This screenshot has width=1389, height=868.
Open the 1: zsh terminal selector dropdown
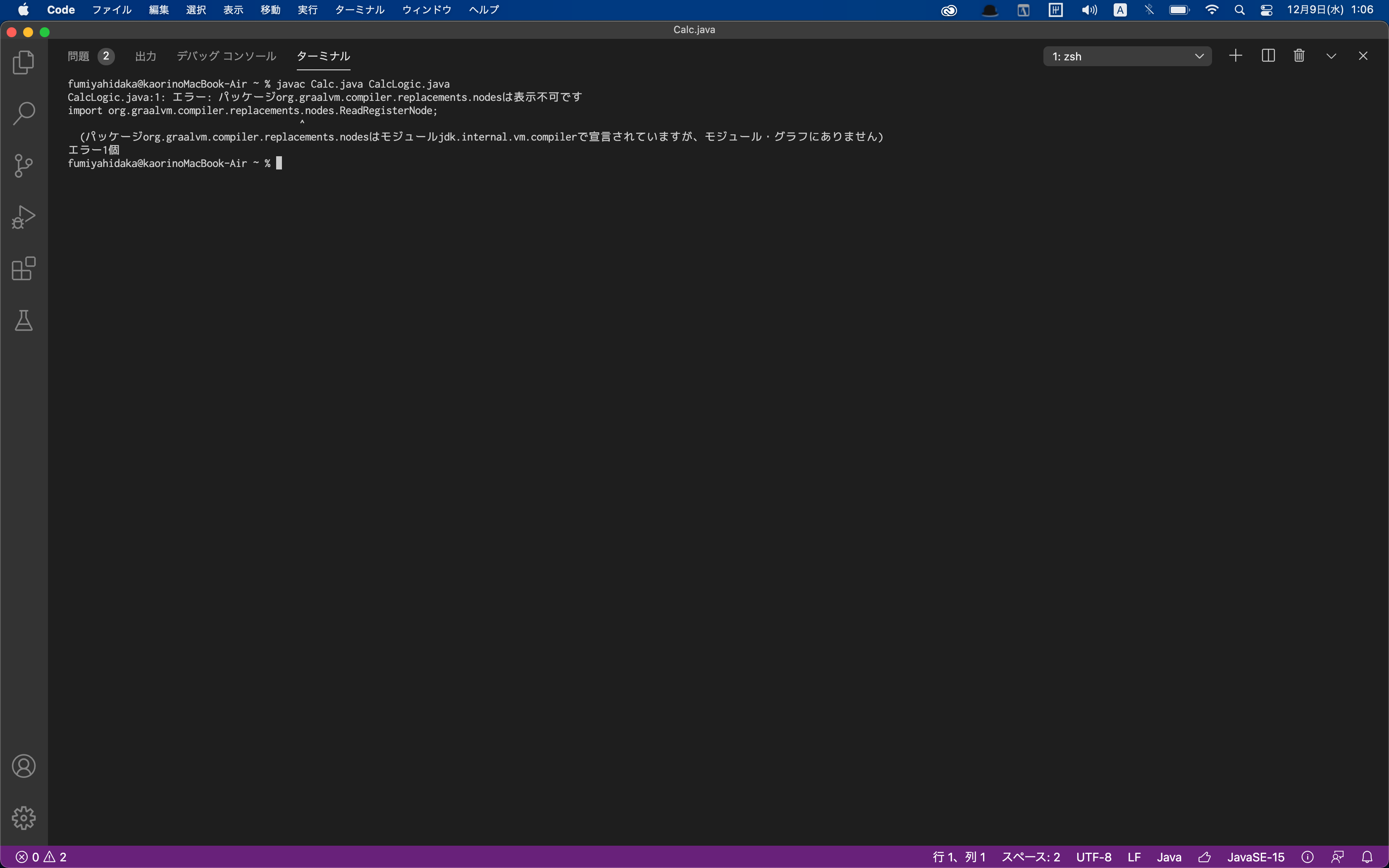1127,56
